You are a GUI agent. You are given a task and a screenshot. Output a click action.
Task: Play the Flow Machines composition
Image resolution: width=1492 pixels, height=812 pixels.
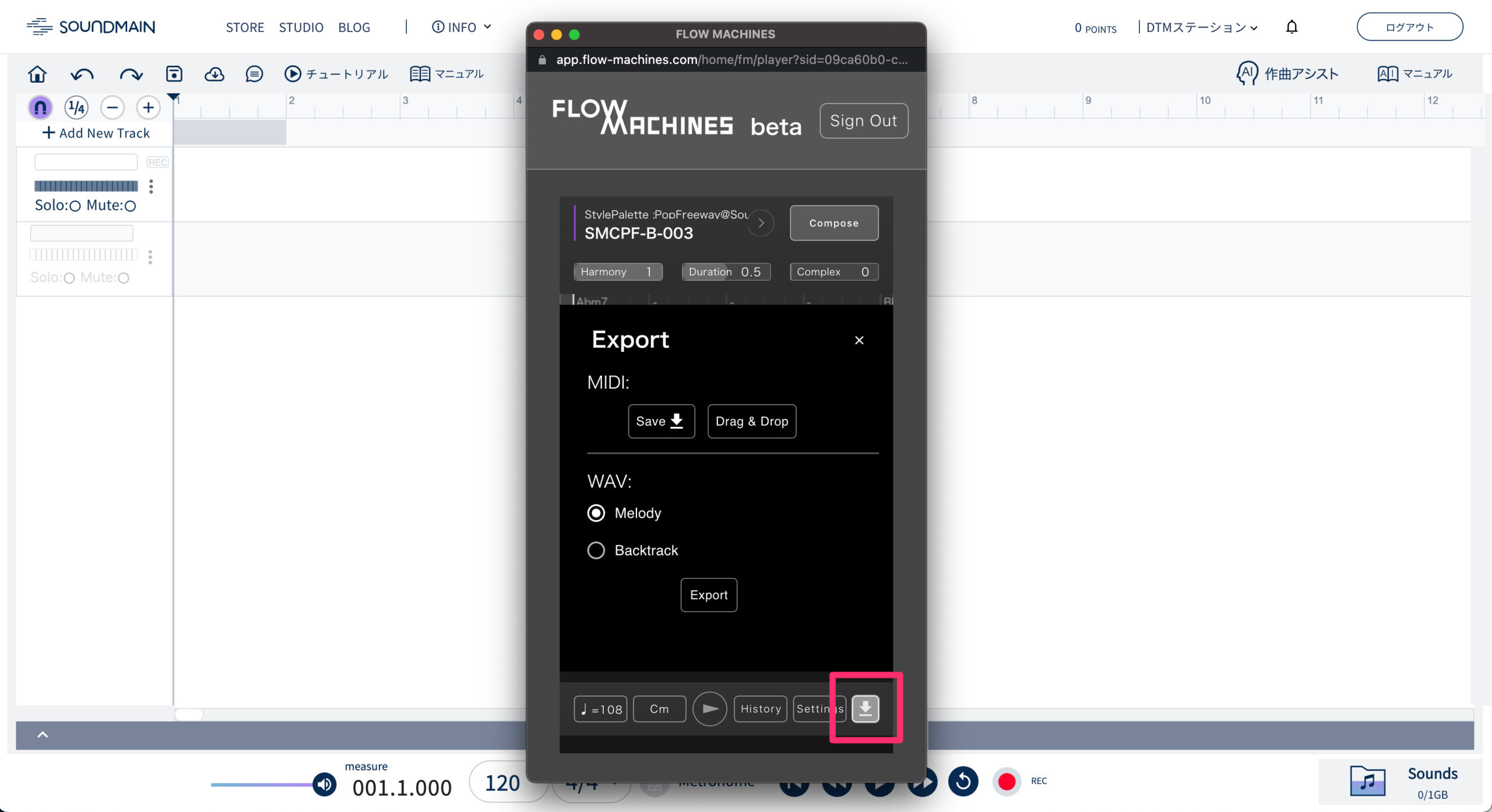[x=710, y=709]
